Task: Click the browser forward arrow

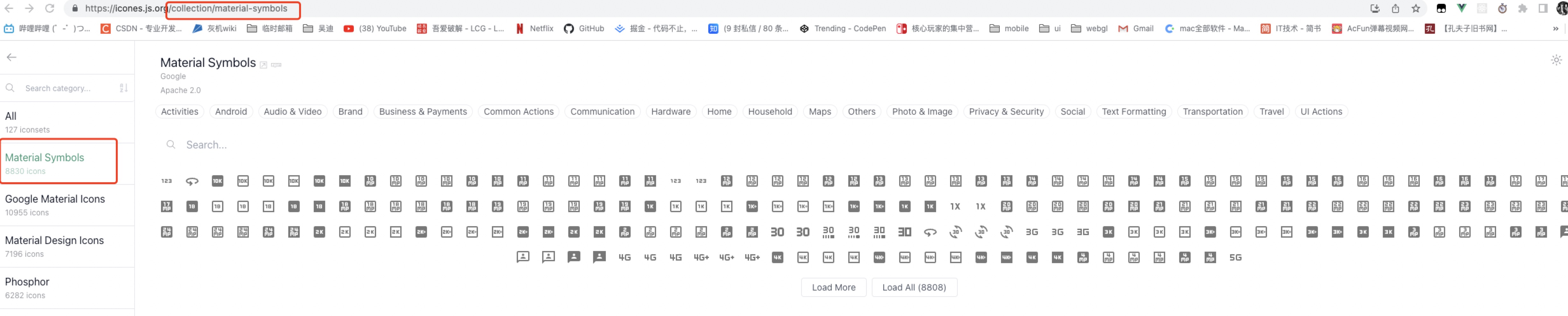Action: [x=29, y=9]
